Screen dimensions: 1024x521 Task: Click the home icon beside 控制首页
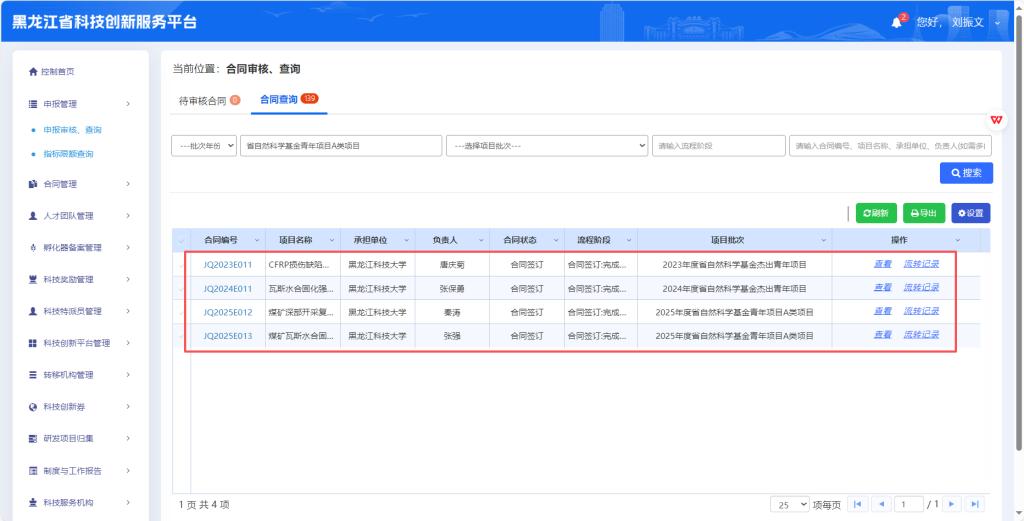coord(33,72)
